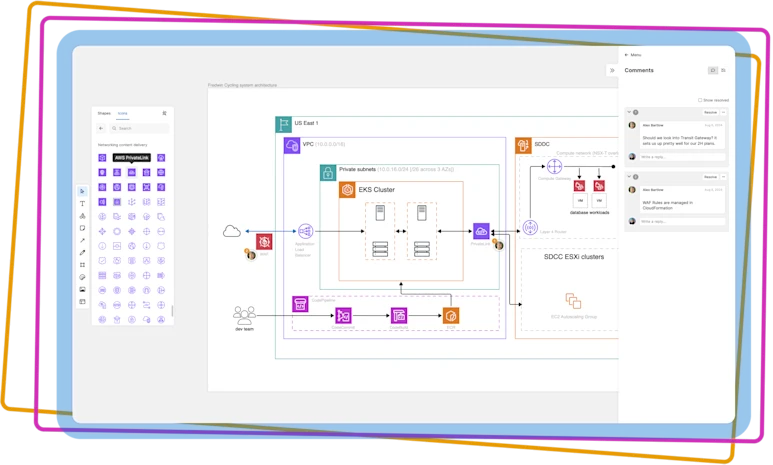Select the table tool at toolbar bottom
The width and height of the screenshot is (773, 465).
[x=82, y=301]
